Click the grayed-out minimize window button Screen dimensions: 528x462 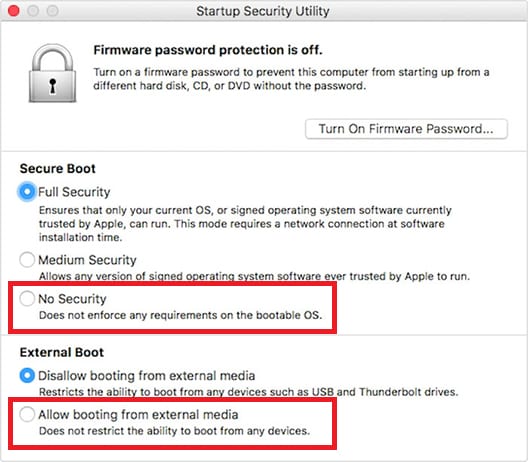[33, 11]
